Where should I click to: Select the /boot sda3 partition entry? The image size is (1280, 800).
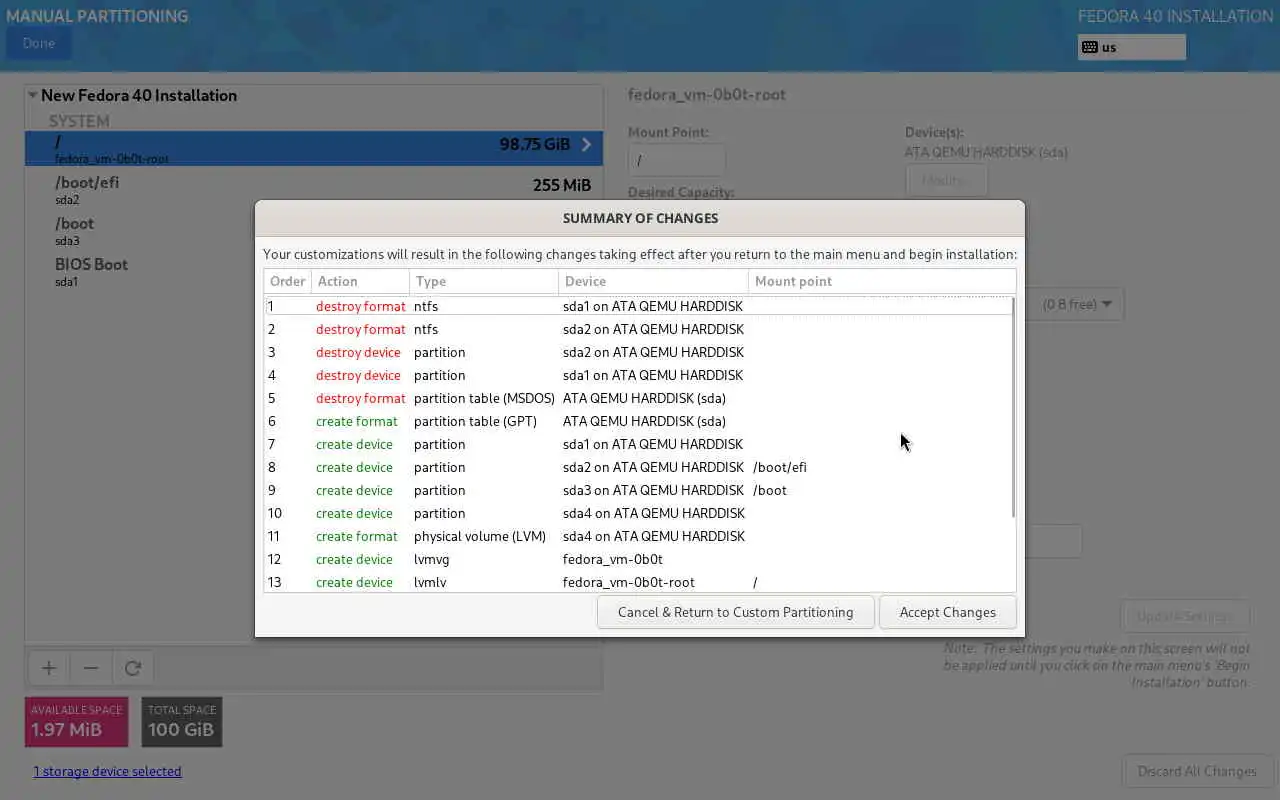click(314, 231)
